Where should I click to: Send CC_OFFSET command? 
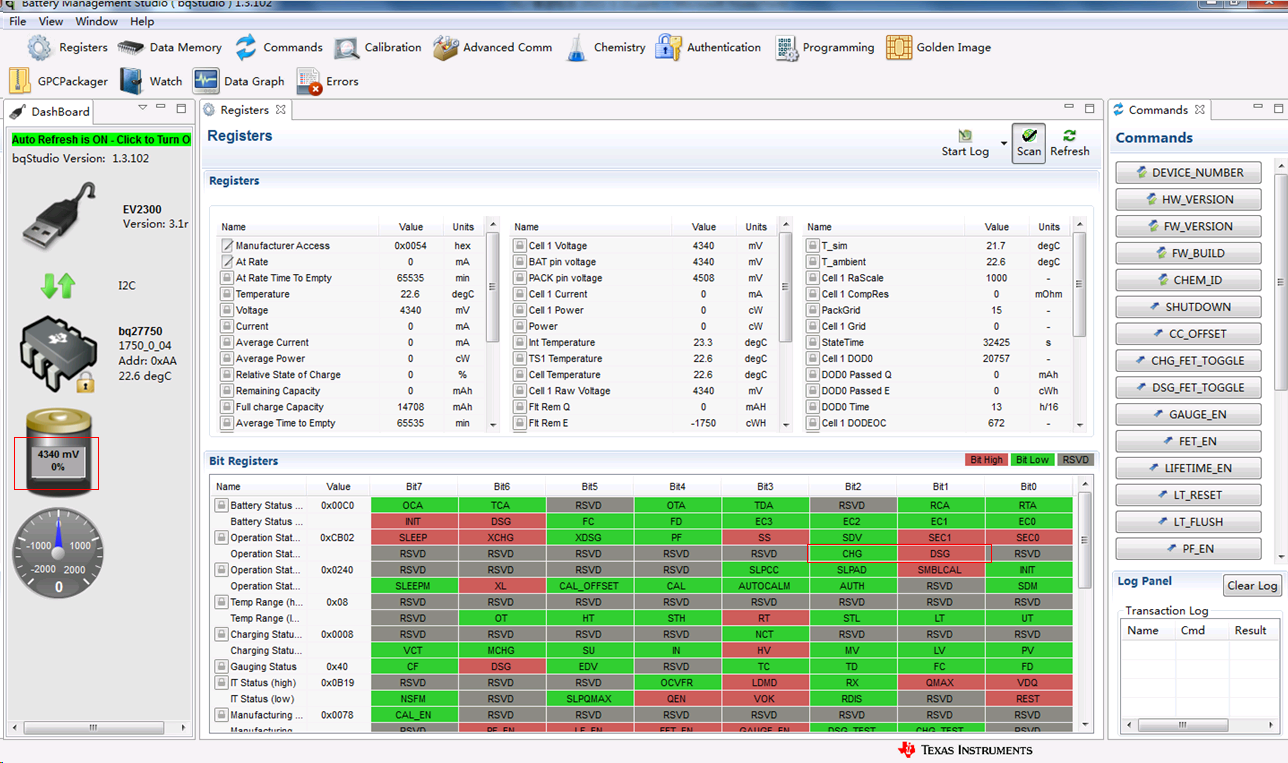(1188, 334)
